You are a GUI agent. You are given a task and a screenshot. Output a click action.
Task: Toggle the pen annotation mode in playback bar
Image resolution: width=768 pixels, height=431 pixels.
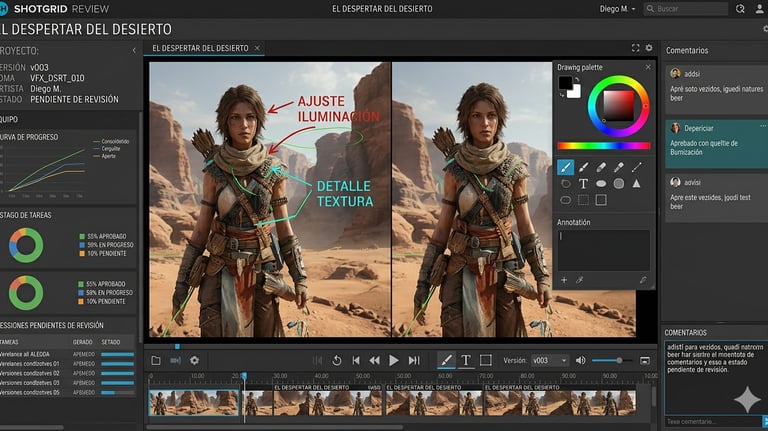[x=447, y=360]
